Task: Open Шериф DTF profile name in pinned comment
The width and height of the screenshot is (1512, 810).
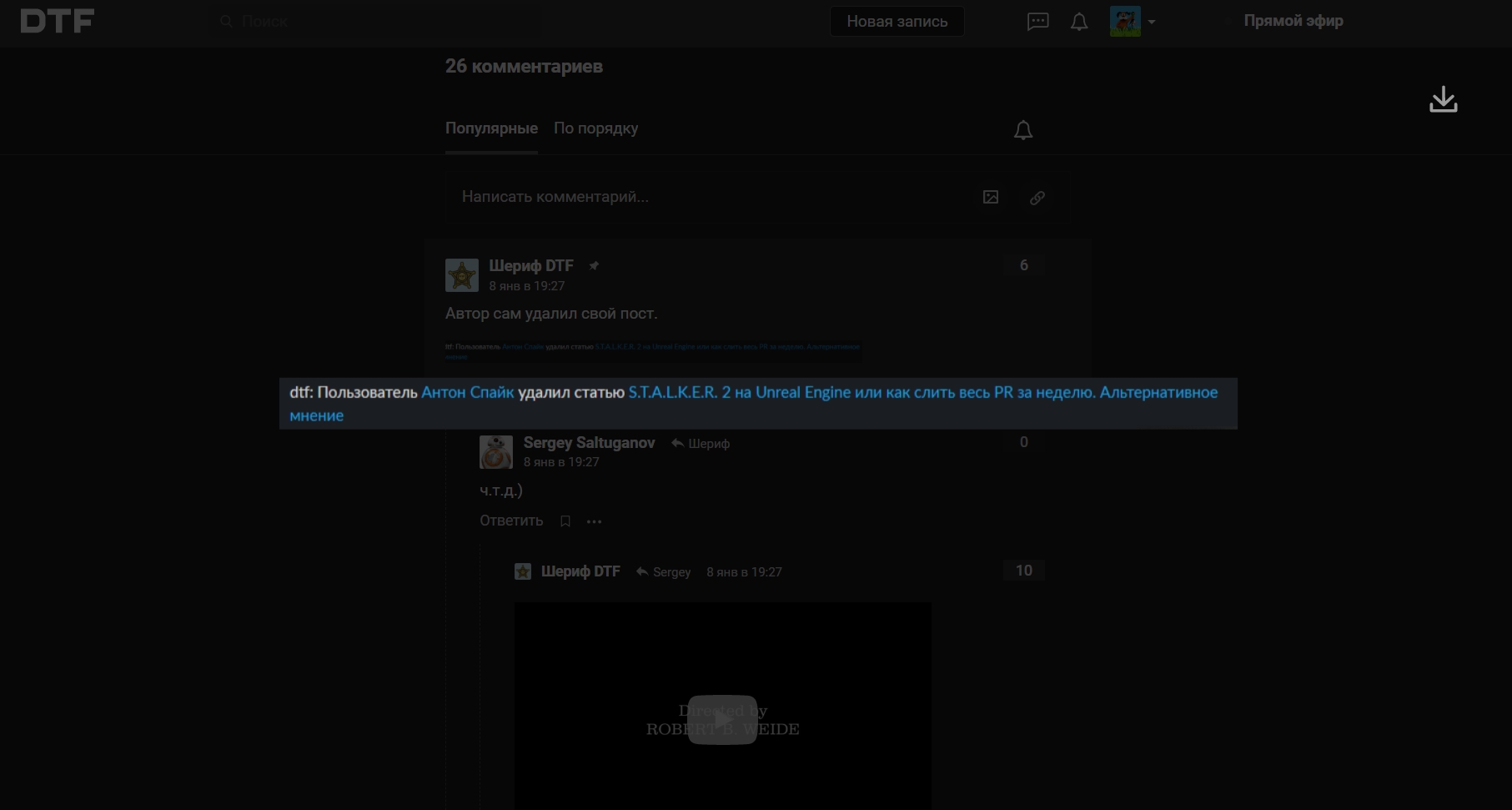Action: (531, 265)
